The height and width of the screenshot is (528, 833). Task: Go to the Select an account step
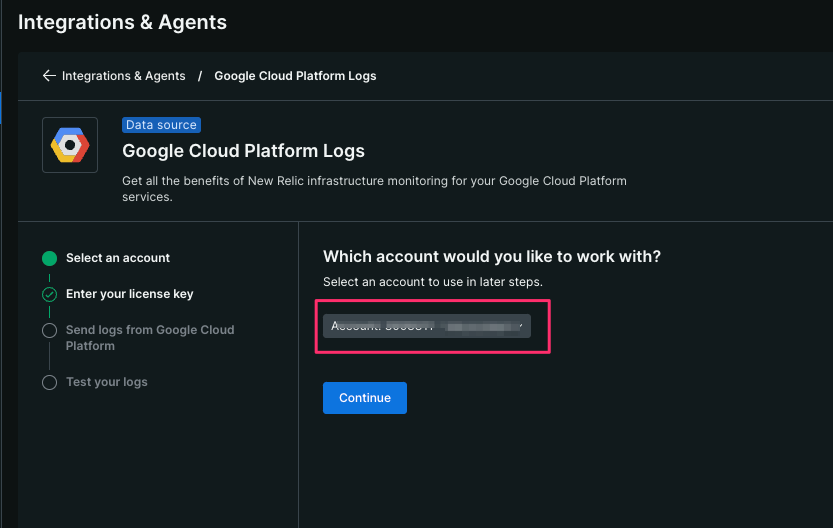(x=117, y=258)
